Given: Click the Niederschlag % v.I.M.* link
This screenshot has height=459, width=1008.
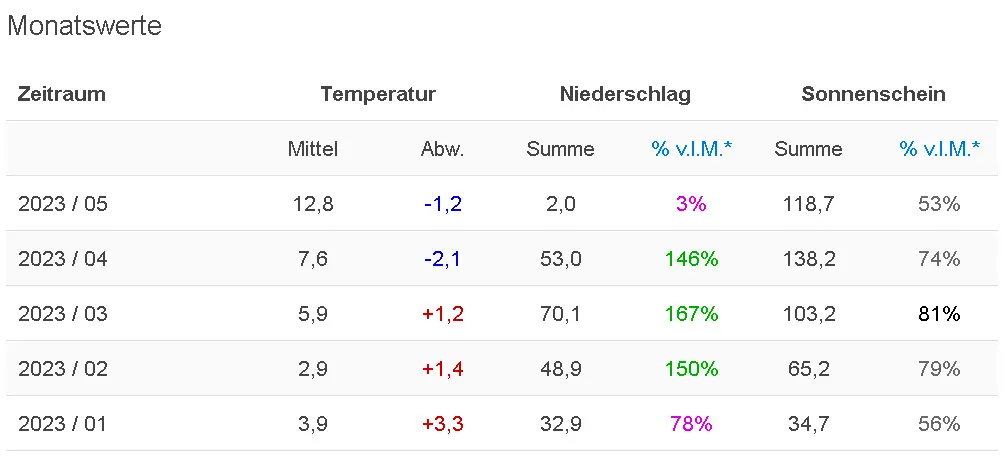Looking at the screenshot, I should point(691,149).
